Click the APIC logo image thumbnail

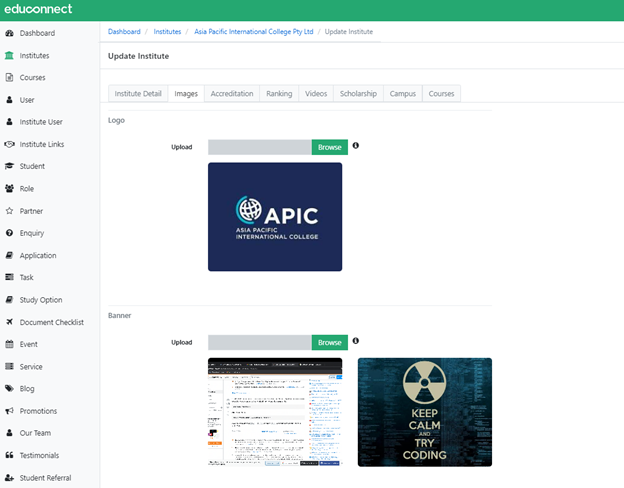(275, 217)
